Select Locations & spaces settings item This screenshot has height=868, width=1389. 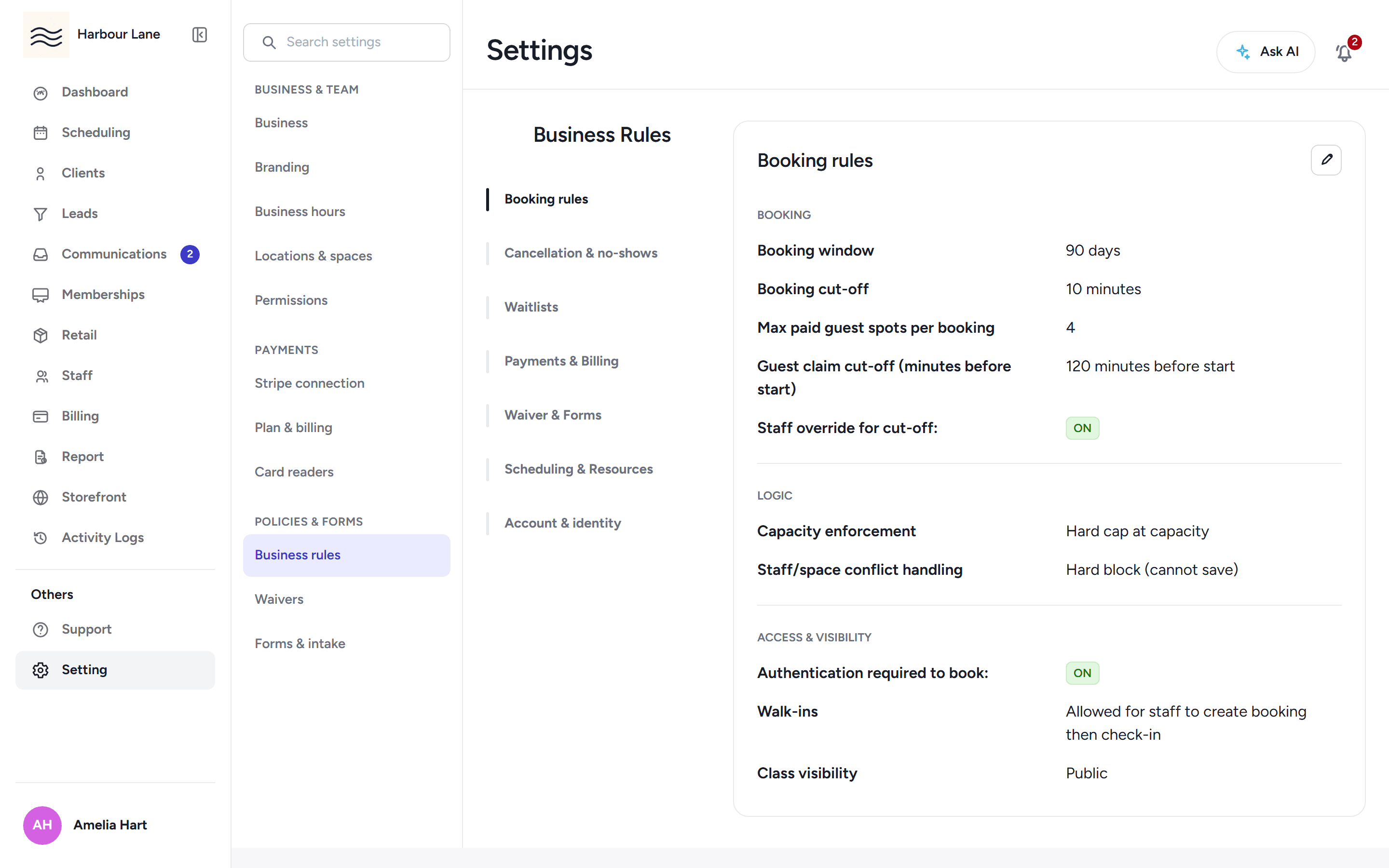click(347, 256)
